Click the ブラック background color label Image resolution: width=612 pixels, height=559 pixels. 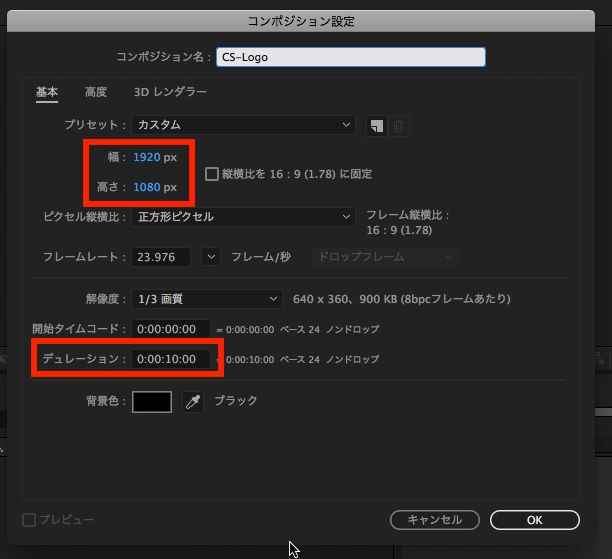point(236,401)
